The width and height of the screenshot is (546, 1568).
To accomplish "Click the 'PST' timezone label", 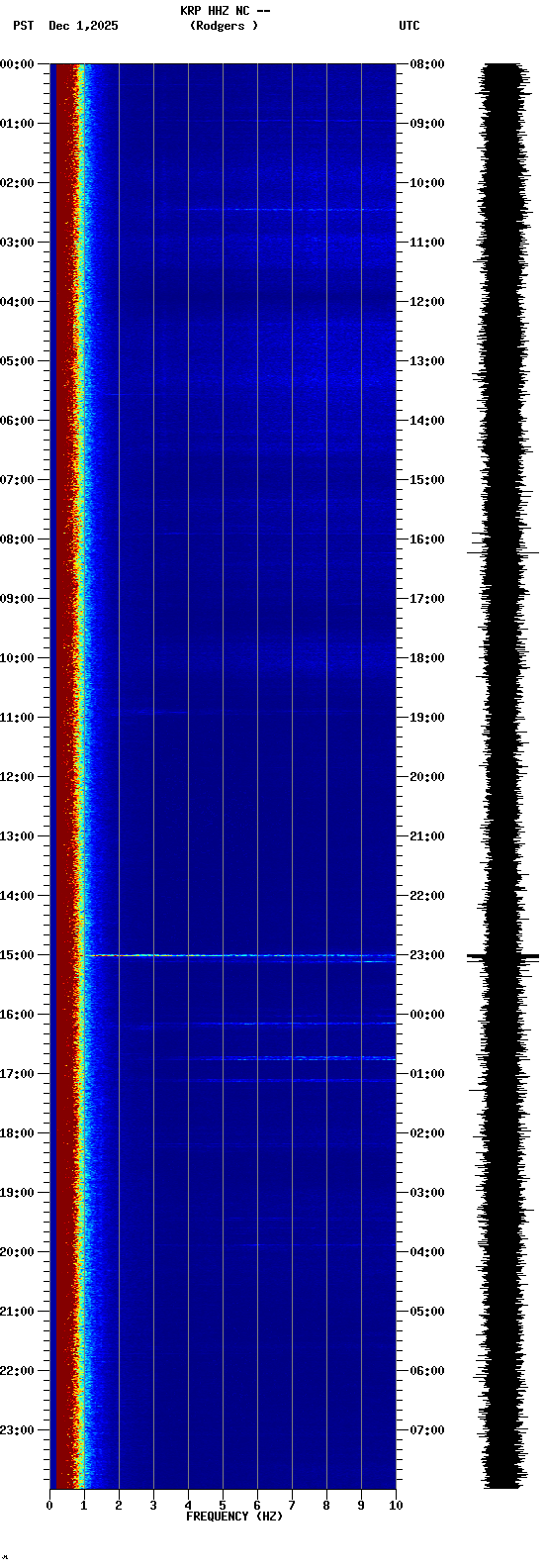I will tap(23, 26).
